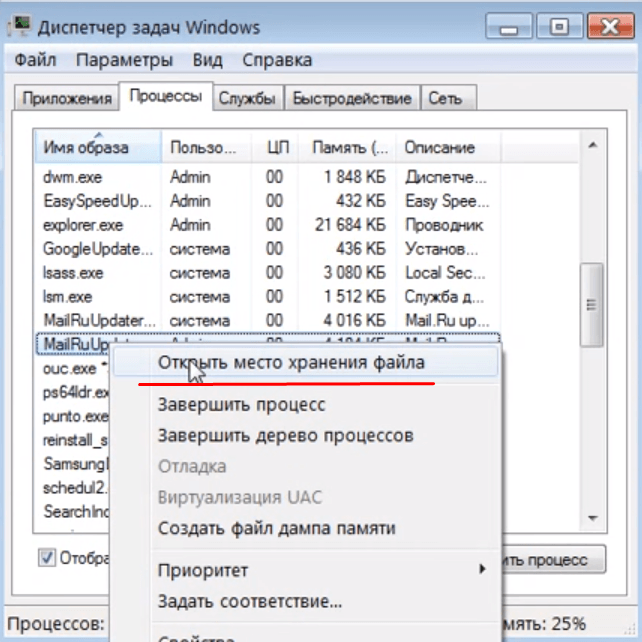
Task: Choose Завершить процесс in context menu
Action: point(305,405)
